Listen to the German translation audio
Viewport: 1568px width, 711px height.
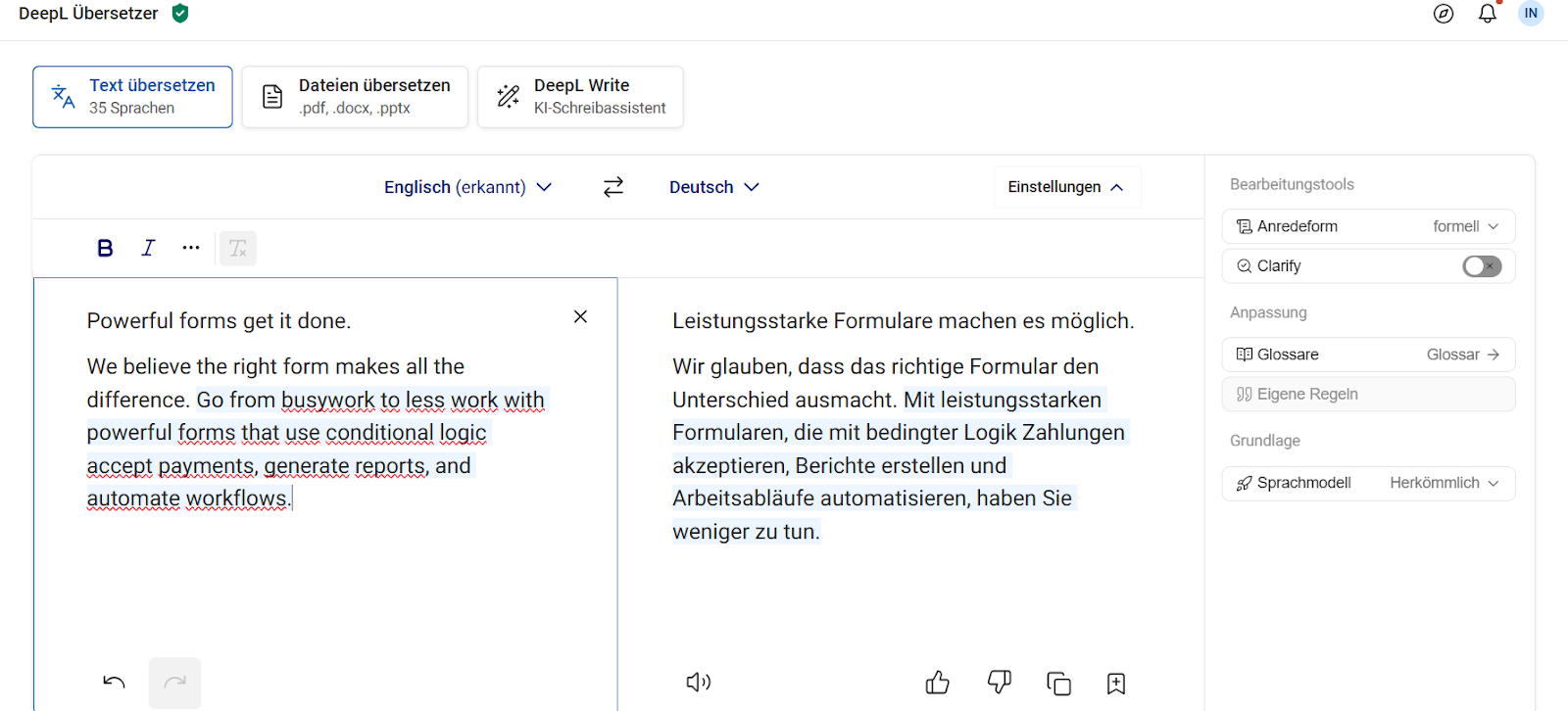698,683
